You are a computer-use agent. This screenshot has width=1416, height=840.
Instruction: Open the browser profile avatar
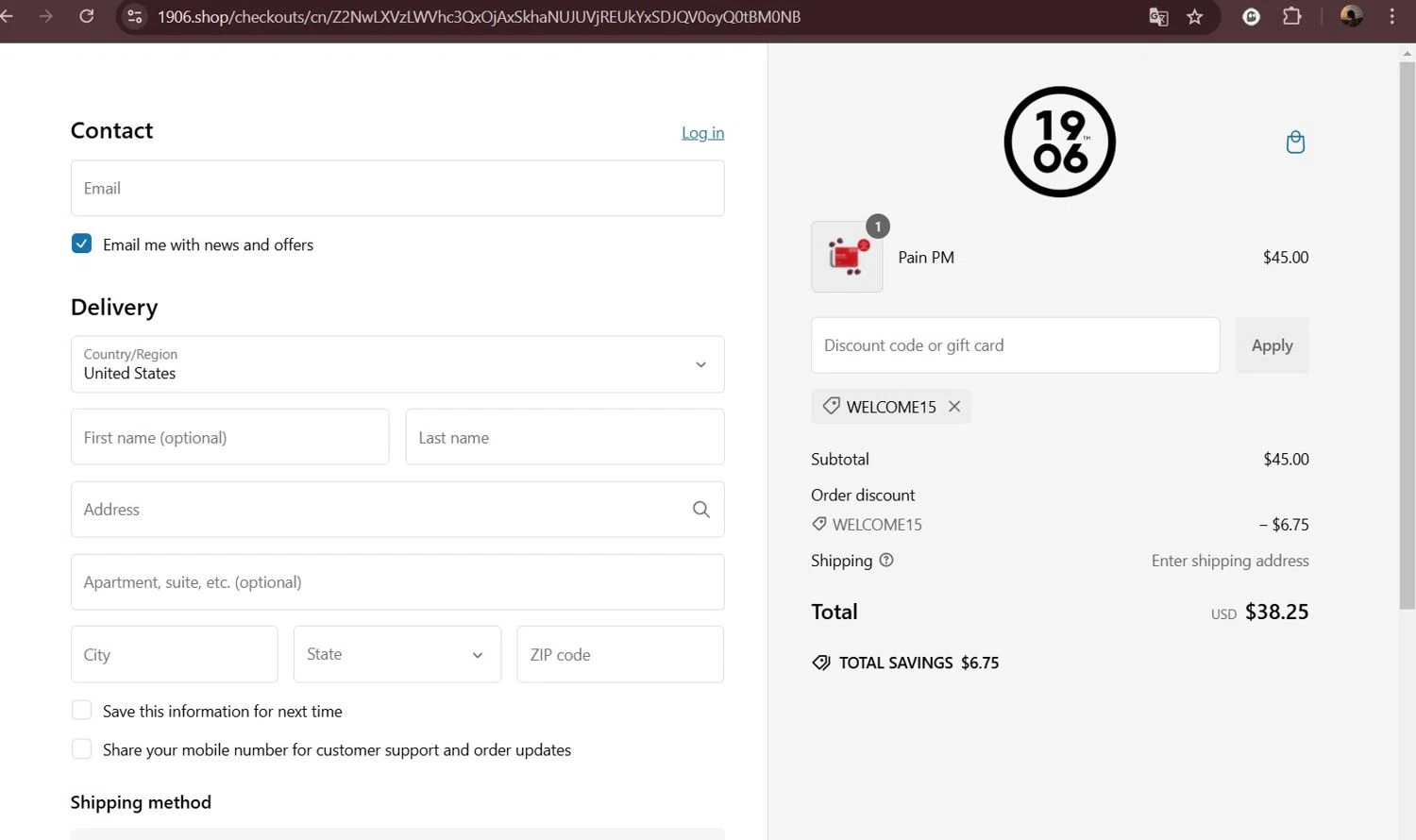point(1352,16)
